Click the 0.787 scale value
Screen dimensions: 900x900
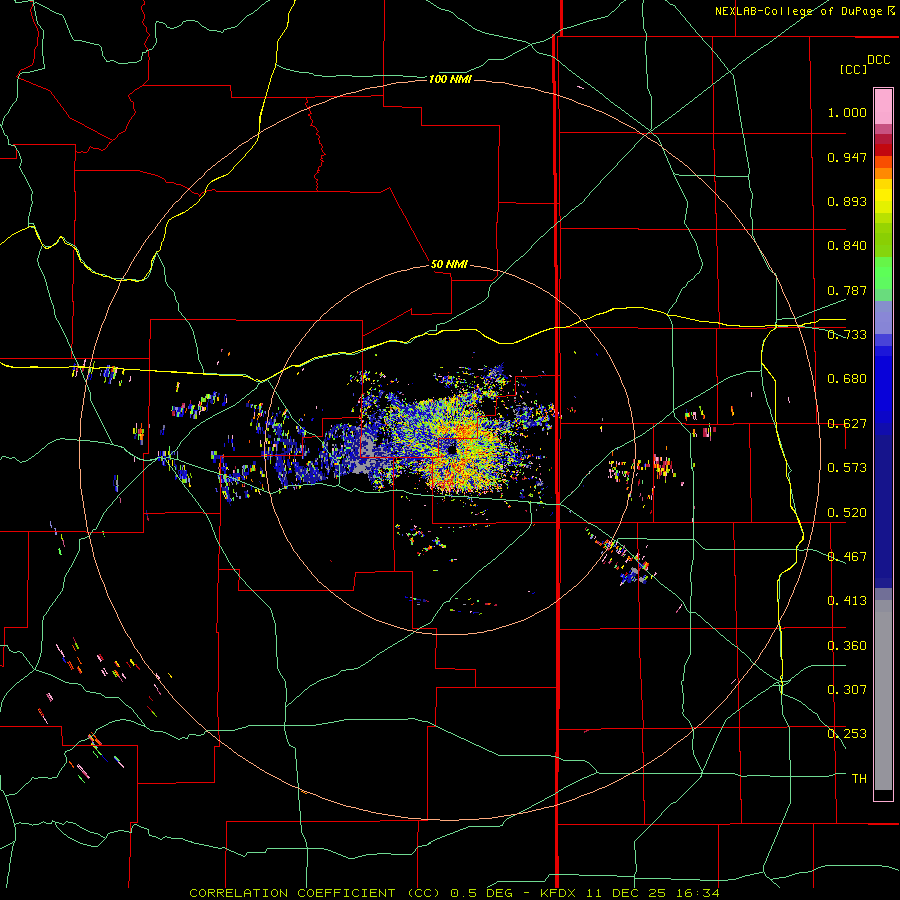point(847,290)
